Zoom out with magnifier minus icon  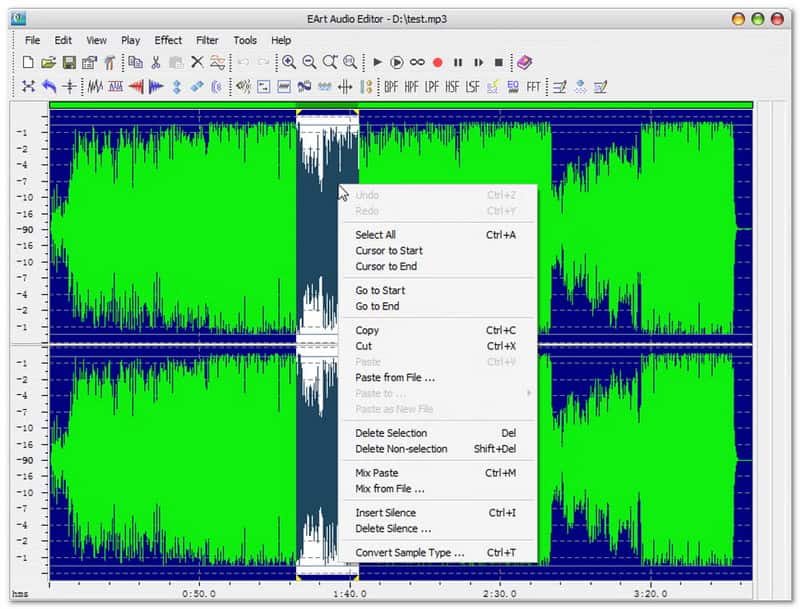tap(309, 62)
